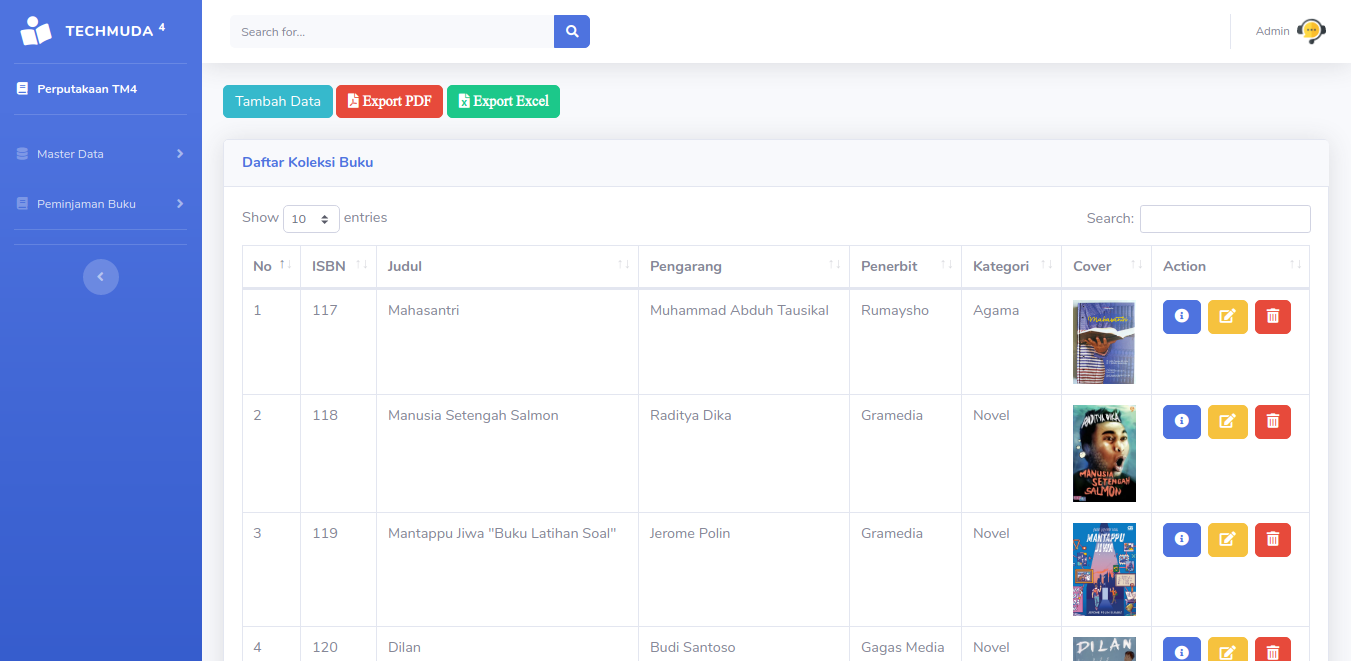Screen dimensions: 1351x661
Task: Sort table by Kategori column
Action: pos(1011,266)
